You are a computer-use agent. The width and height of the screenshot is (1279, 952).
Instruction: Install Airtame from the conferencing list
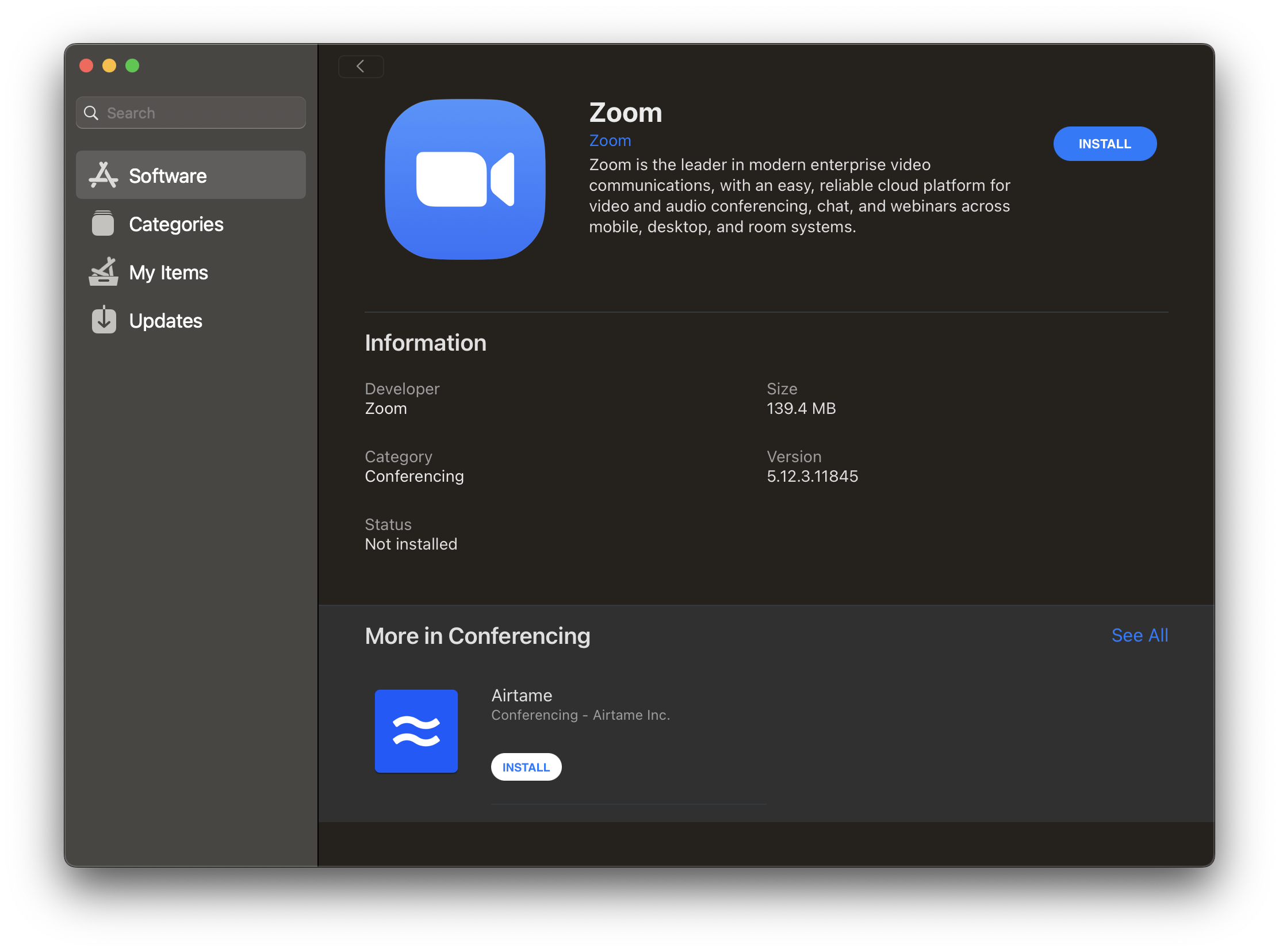(526, 767)
